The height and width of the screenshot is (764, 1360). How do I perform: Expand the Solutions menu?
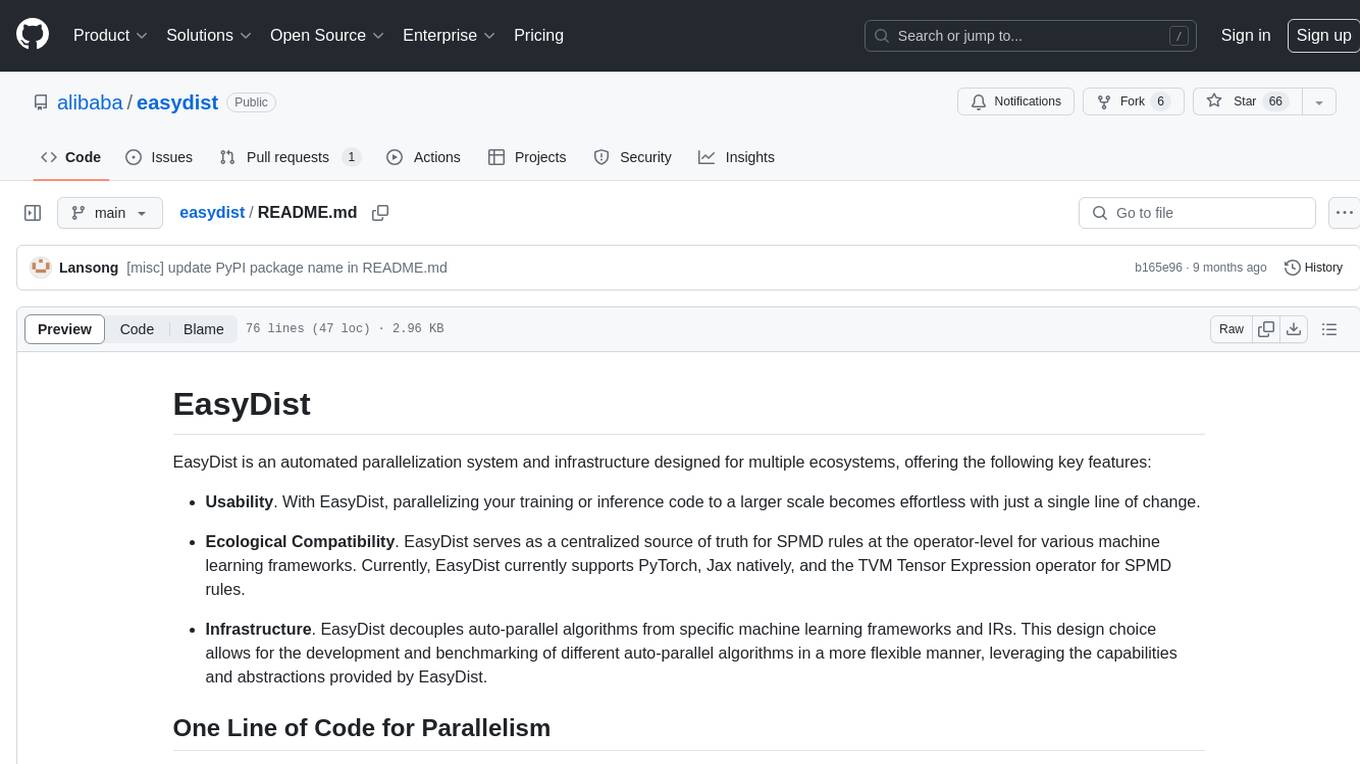click(x=209, y=35)
